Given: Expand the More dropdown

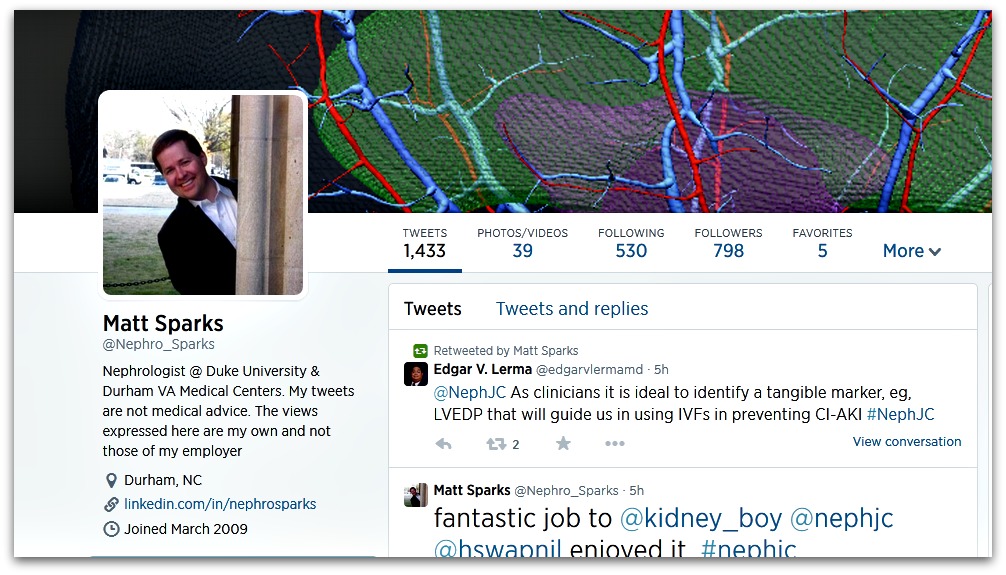Looking at the screenshot, I should tap(912, 251).
